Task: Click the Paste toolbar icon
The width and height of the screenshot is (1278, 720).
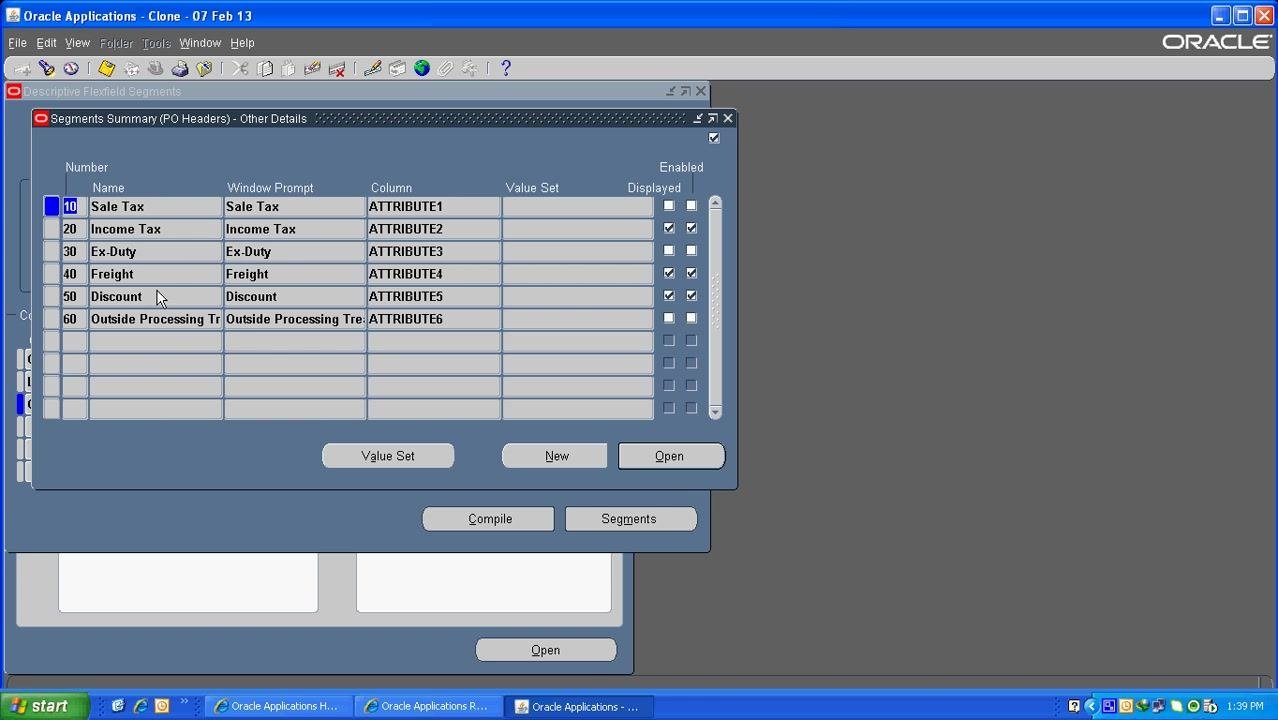Action: (289, 69)
